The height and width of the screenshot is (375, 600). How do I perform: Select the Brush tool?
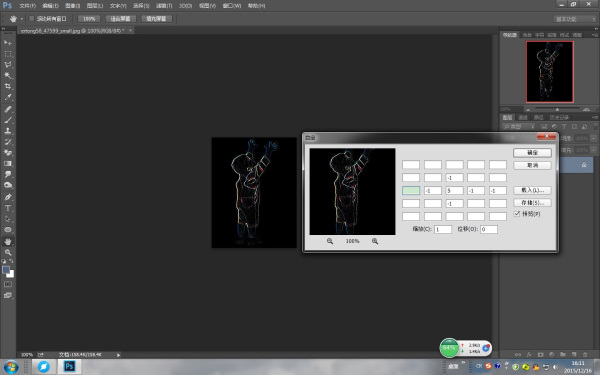pyautogui.click(x=8, y=120)
